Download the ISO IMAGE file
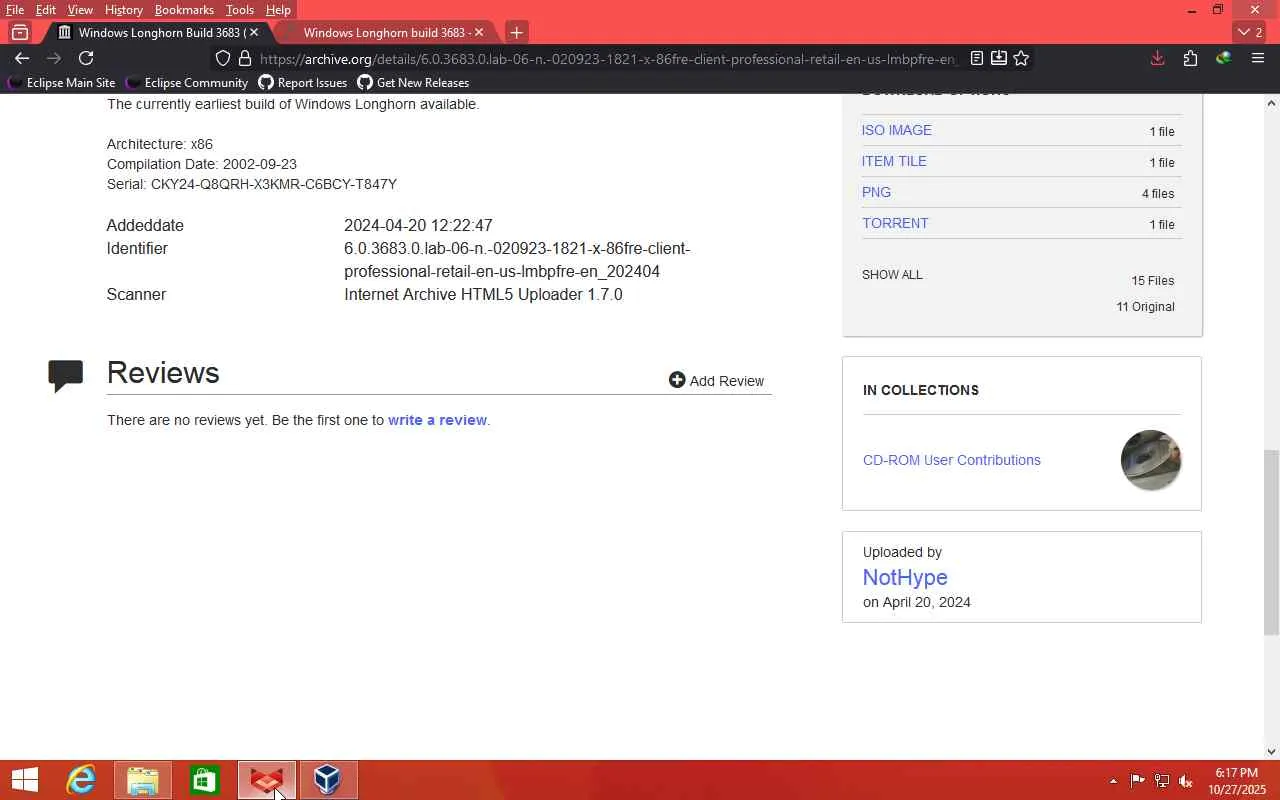The width and height of the screenshot is (1280, 800). (896, 130)
